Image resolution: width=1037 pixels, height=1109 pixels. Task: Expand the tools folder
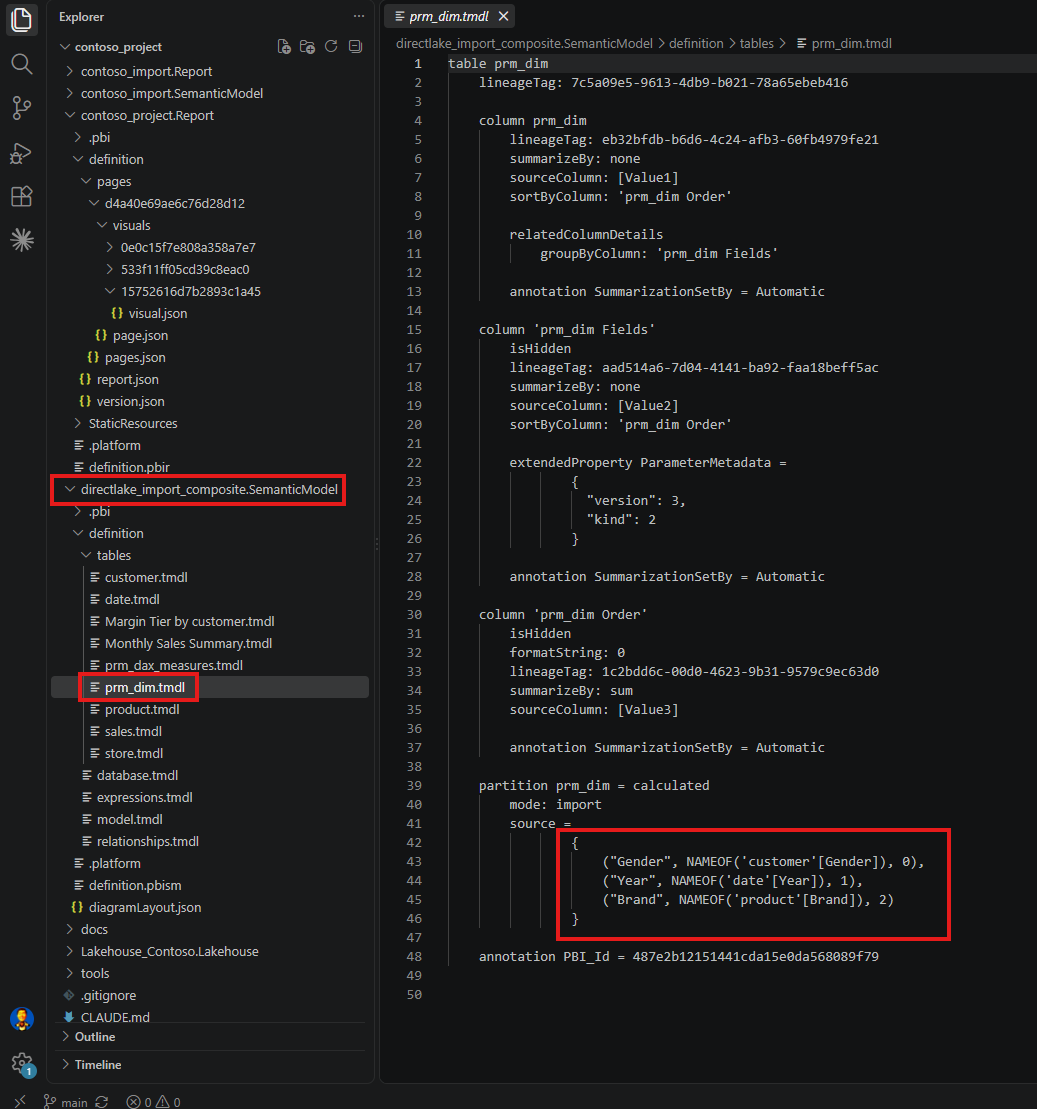(95, 973)
